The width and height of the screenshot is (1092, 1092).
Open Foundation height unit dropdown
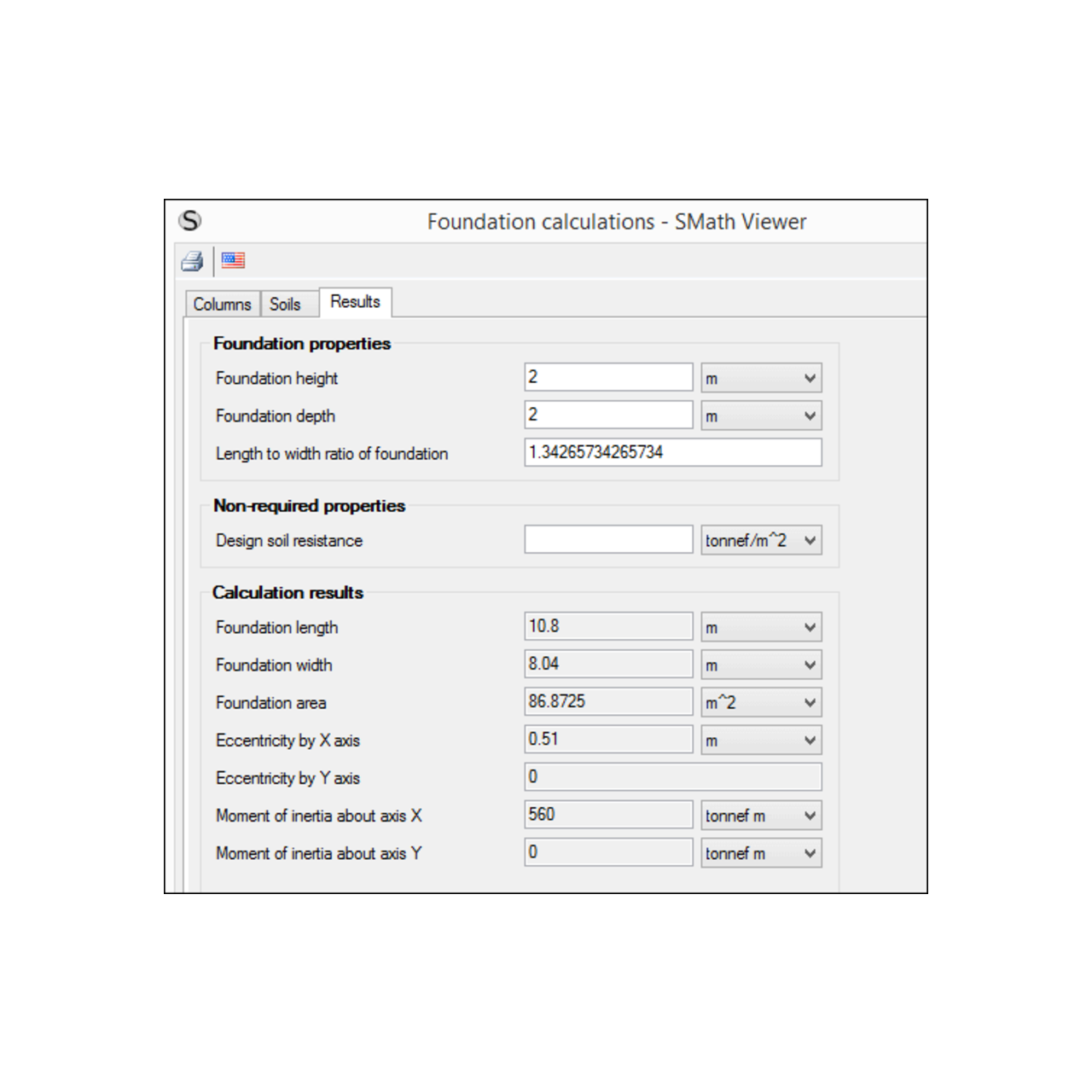tap(761, 378)
